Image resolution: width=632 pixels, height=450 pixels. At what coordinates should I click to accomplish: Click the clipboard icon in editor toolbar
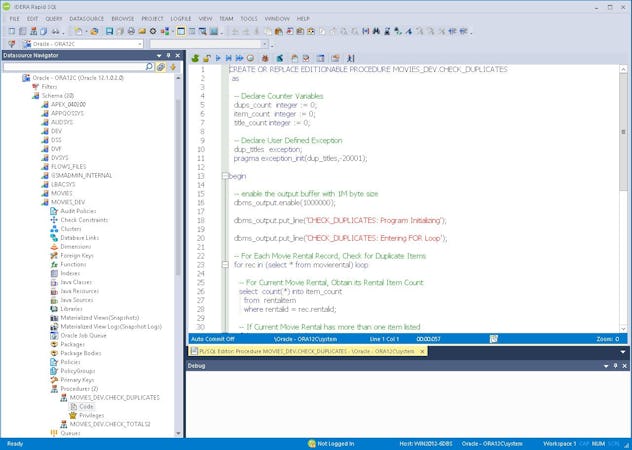295,58
